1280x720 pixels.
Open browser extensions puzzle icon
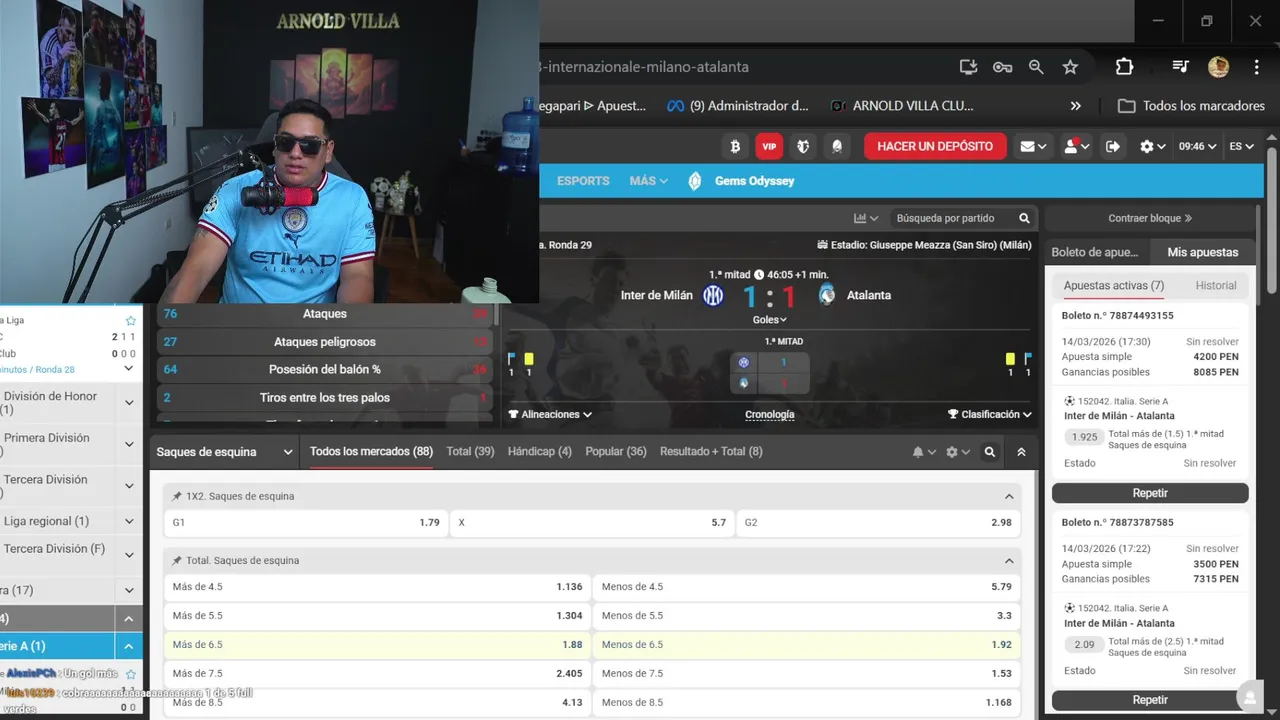tap(1124, 67)
